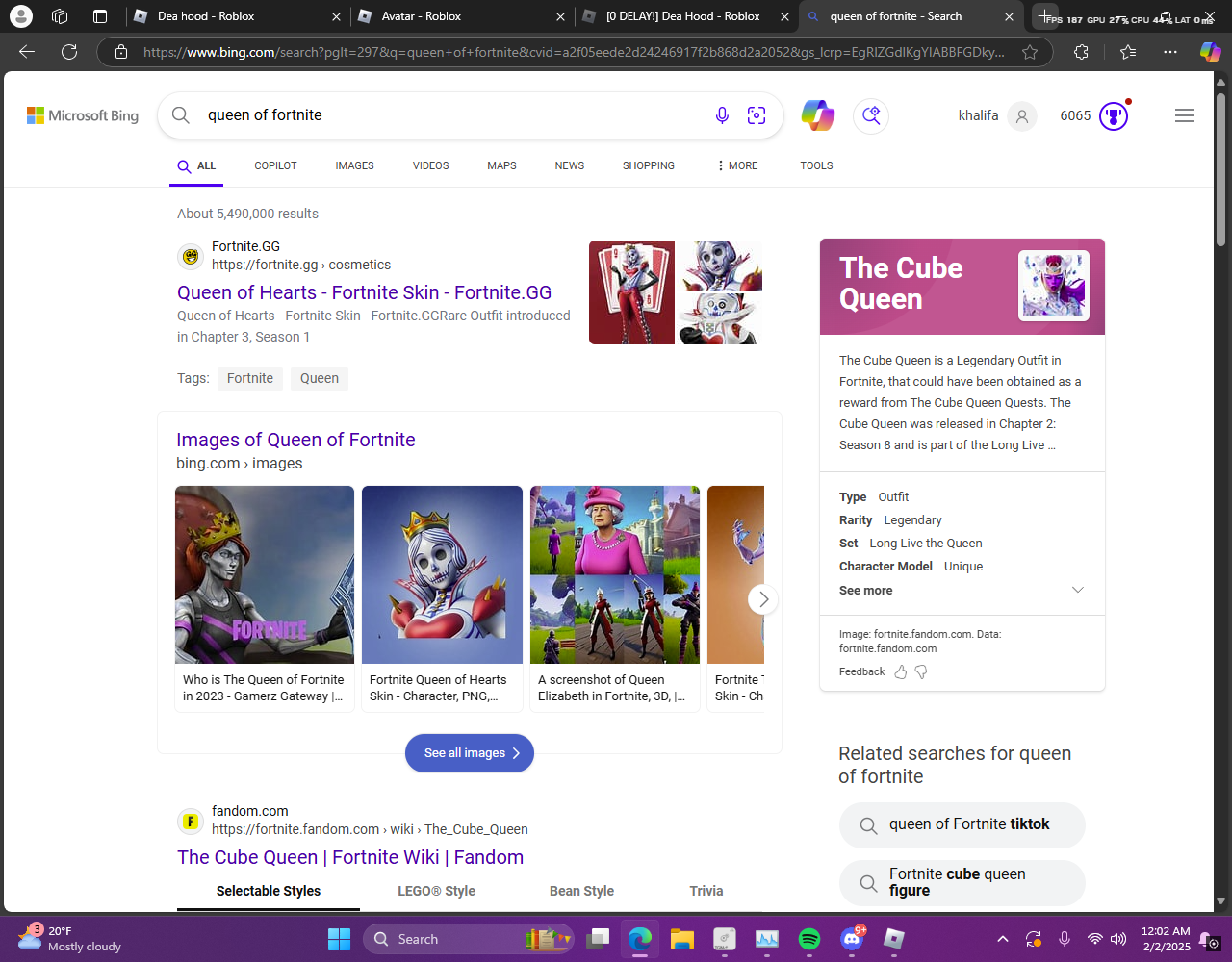The width and height of the screenshot is (1232, 962).
Task: Click the search magnifier in Bing box
Action: [x=181, y=115]
